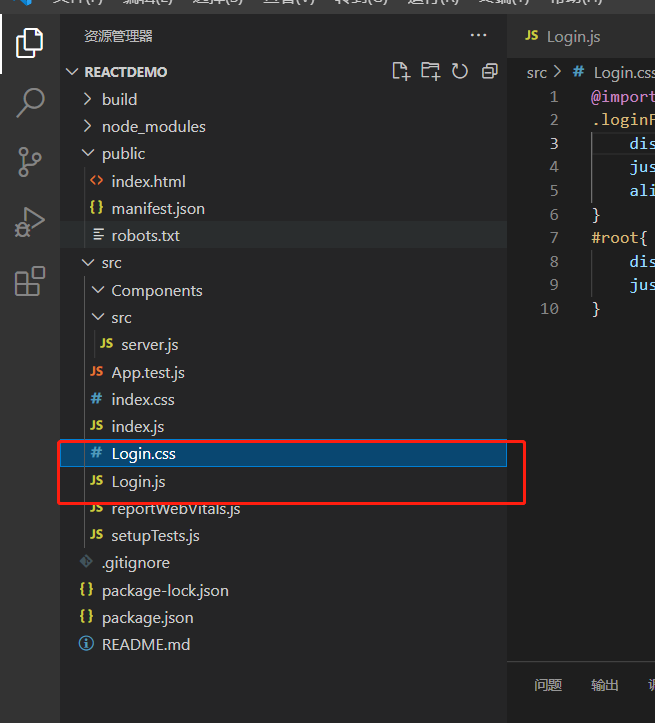Click src in the editor breadcrumb
The image size is (655, 723).
coord(537,73)
